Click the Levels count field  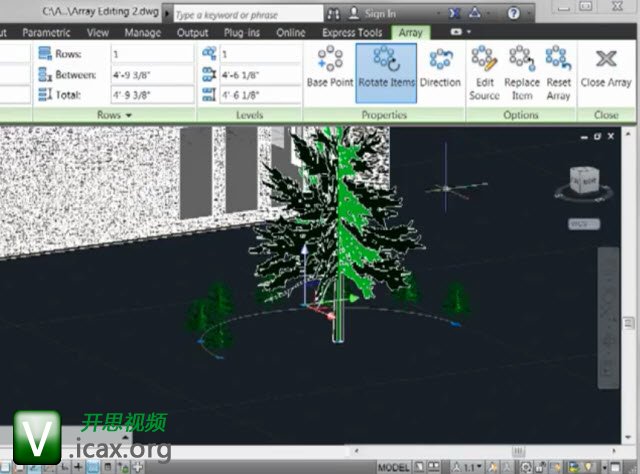coord(260,53)
